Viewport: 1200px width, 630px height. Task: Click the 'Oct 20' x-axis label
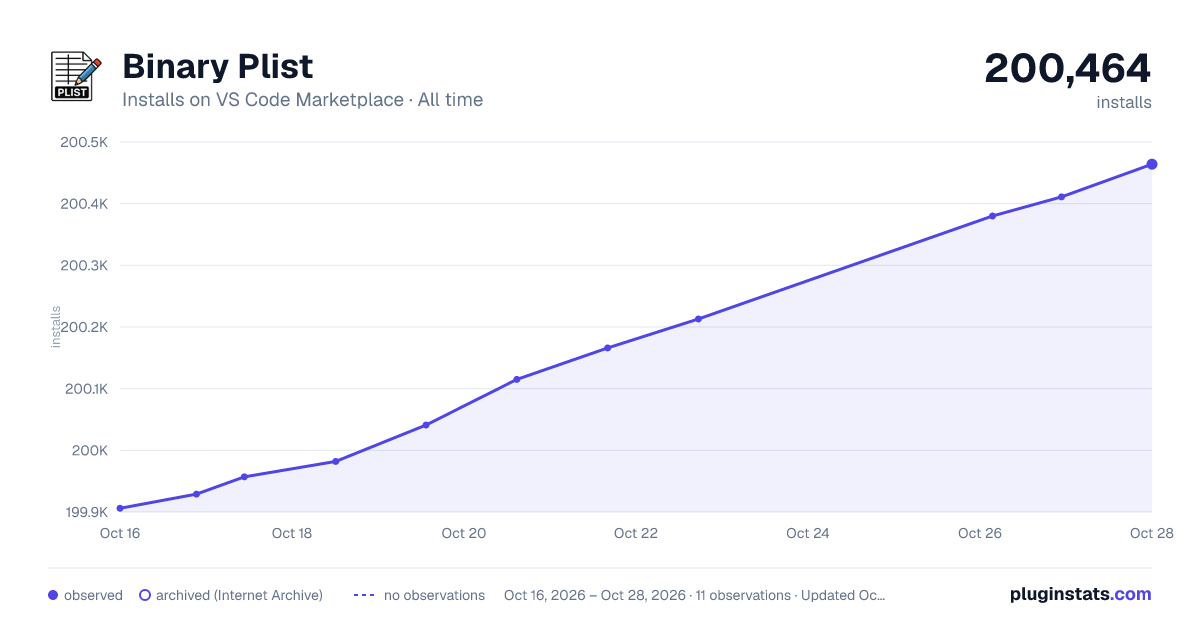pos(464,533)
